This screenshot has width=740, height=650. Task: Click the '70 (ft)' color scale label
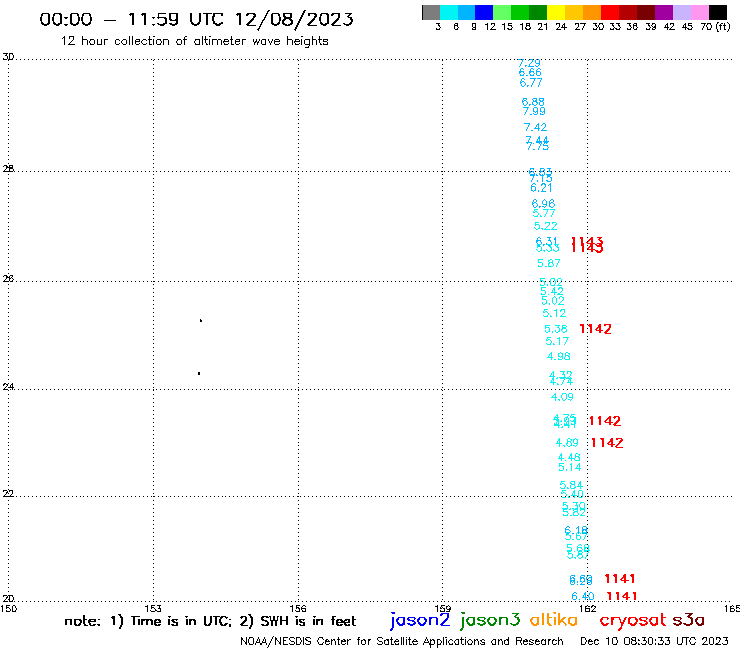(x=715, y=27)
